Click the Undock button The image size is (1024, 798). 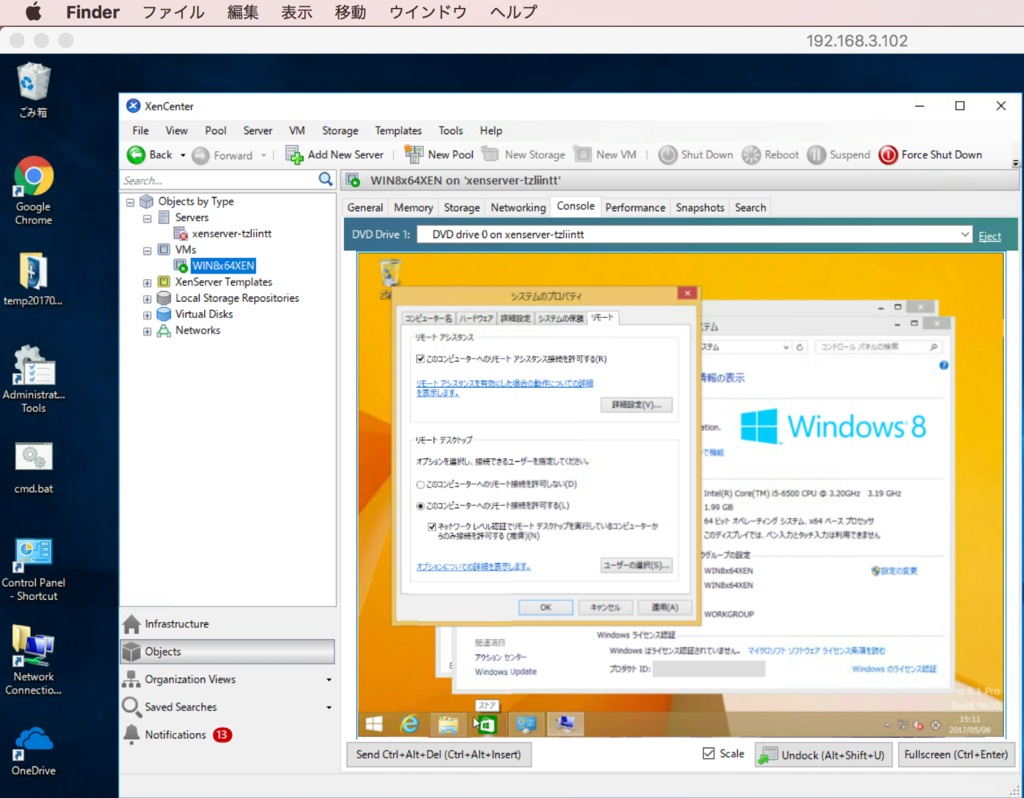pos(822,755)
